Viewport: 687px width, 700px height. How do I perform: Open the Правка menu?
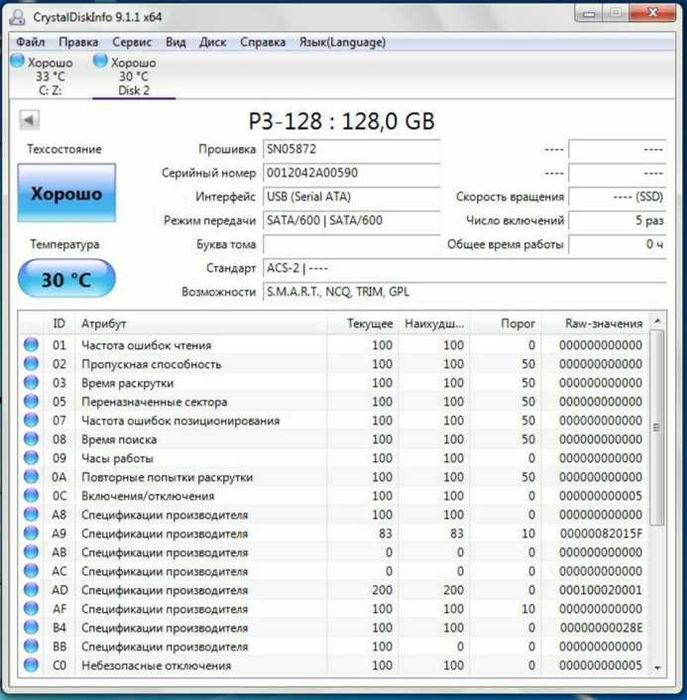pos(78,42)
